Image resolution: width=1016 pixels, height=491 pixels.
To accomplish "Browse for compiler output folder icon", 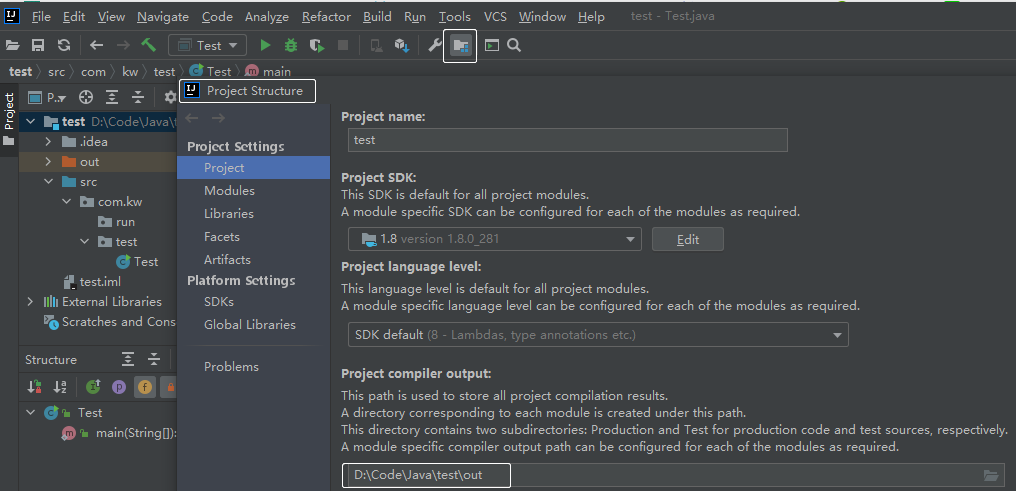I will pyautogui.click(x=991, y=475).
